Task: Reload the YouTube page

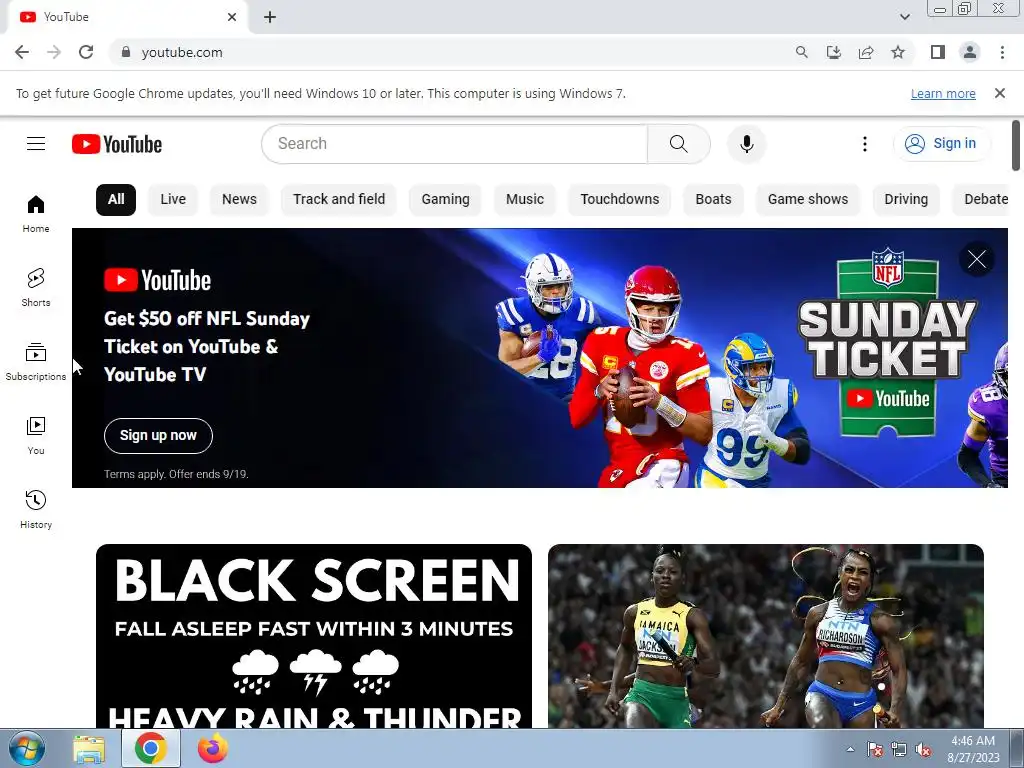Action: [86, 52]
